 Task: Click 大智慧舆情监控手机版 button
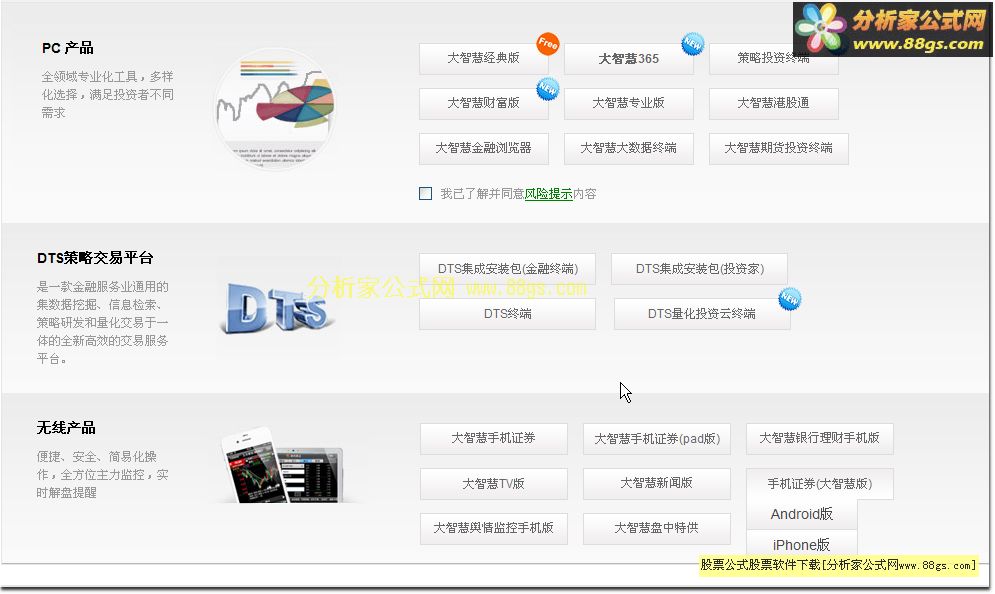point(494,529)
